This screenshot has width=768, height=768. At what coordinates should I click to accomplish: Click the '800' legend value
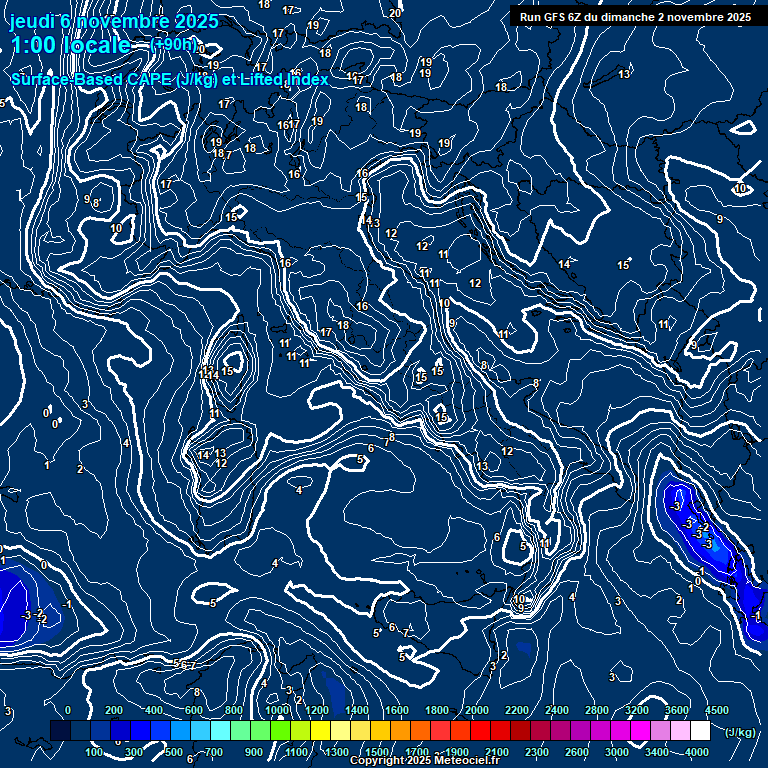pos(234,710)
